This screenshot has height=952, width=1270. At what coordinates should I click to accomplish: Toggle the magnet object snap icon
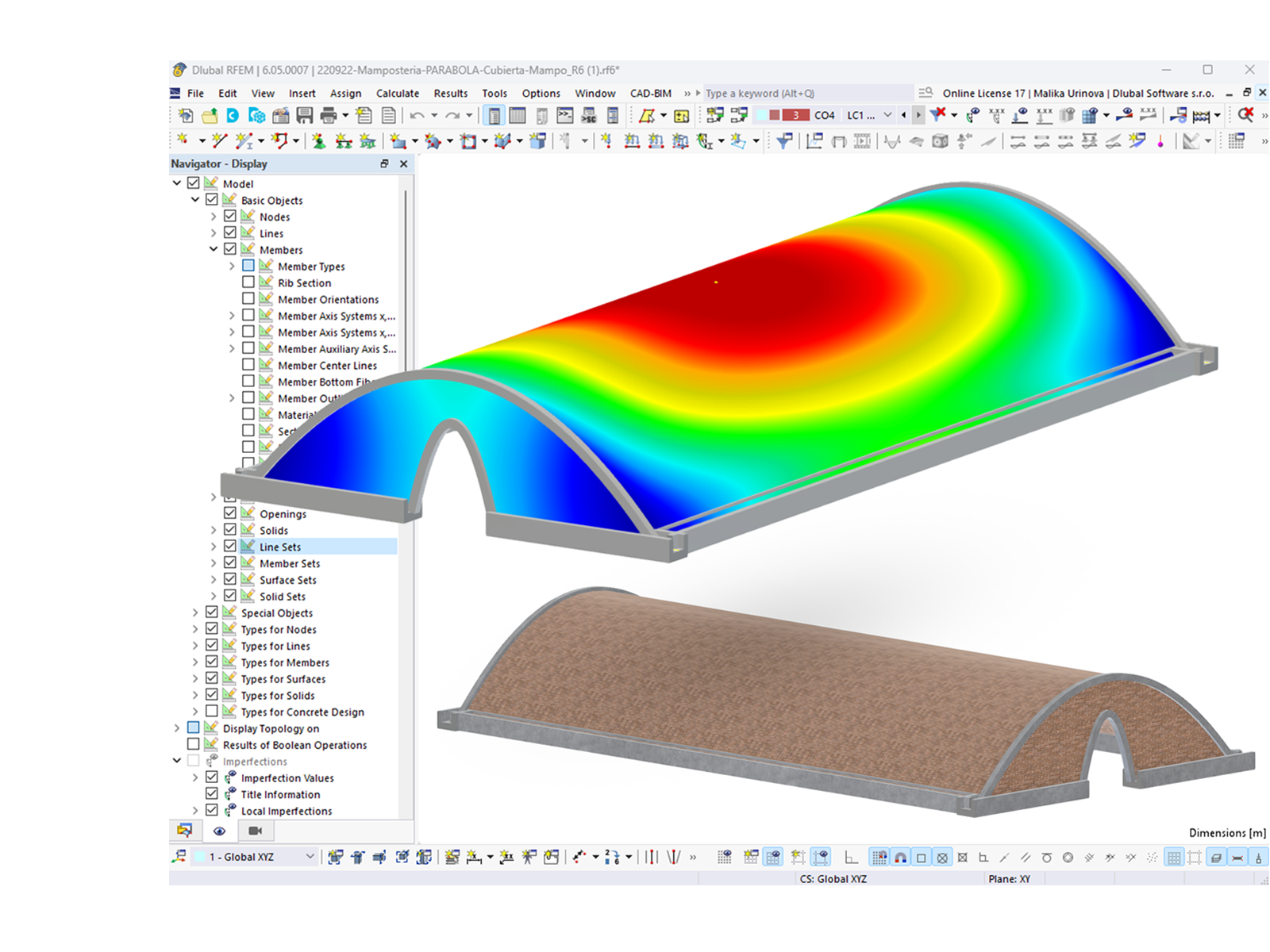coord(901,857)
